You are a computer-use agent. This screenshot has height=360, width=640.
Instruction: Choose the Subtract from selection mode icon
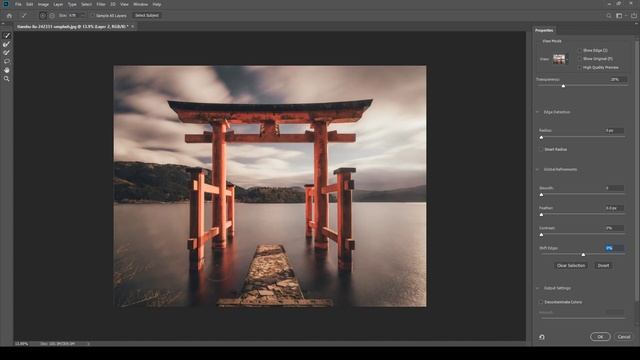click(x=52, y=16)
